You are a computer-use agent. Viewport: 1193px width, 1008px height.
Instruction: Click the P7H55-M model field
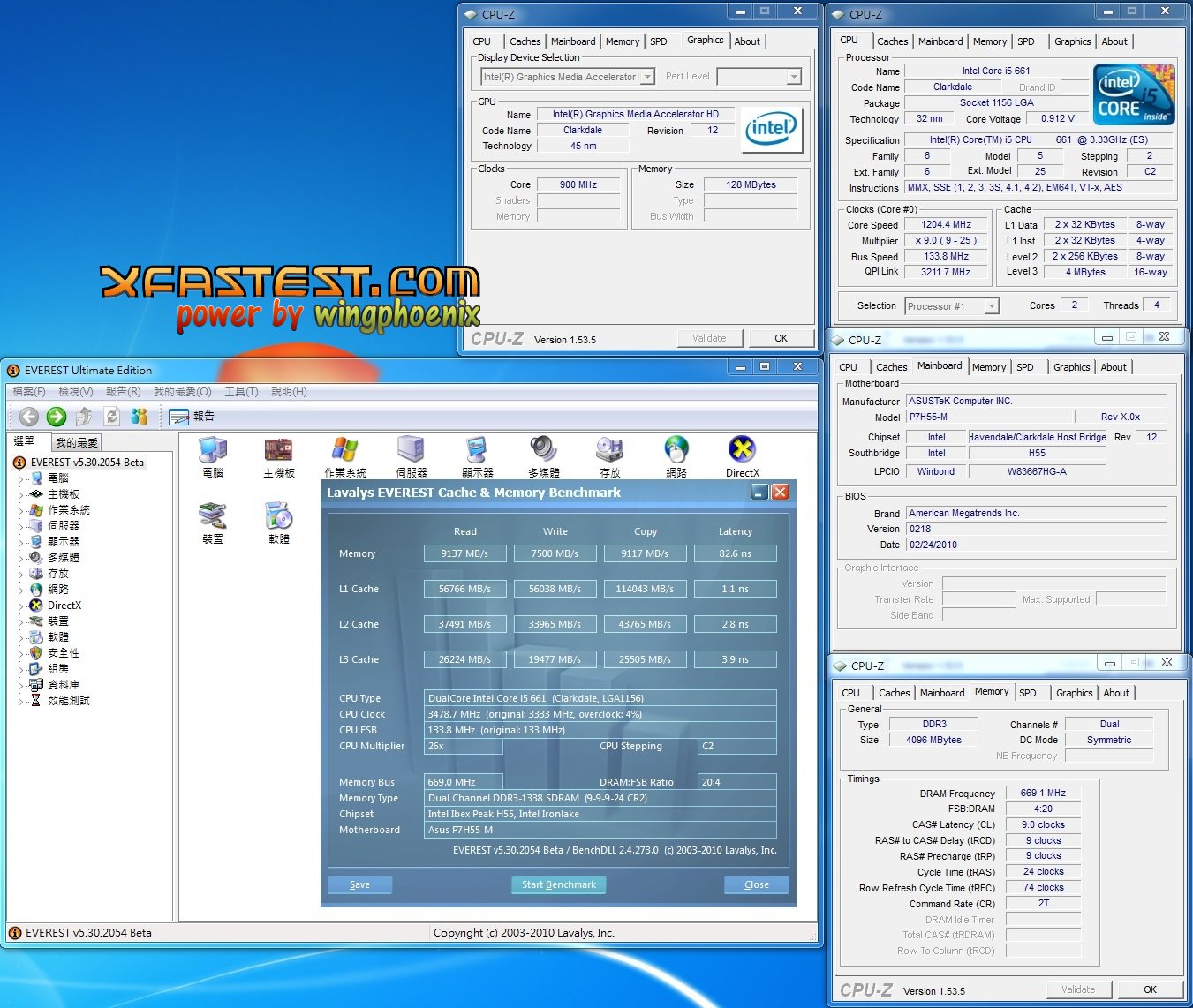point(988,417)
